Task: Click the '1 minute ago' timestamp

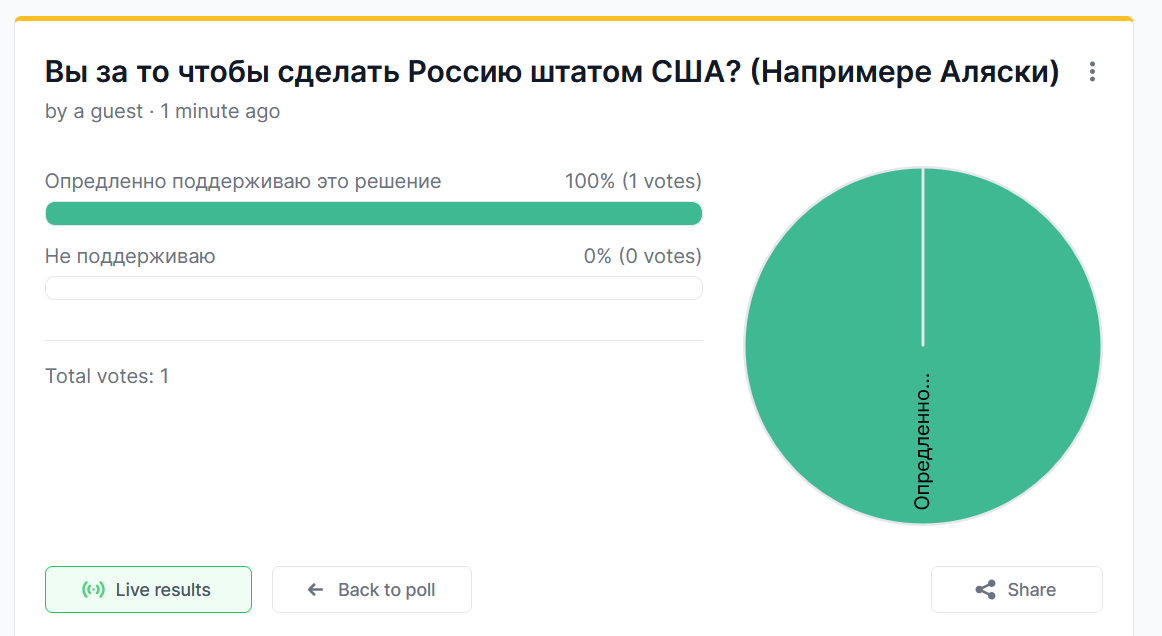Action: pos(220,112)
